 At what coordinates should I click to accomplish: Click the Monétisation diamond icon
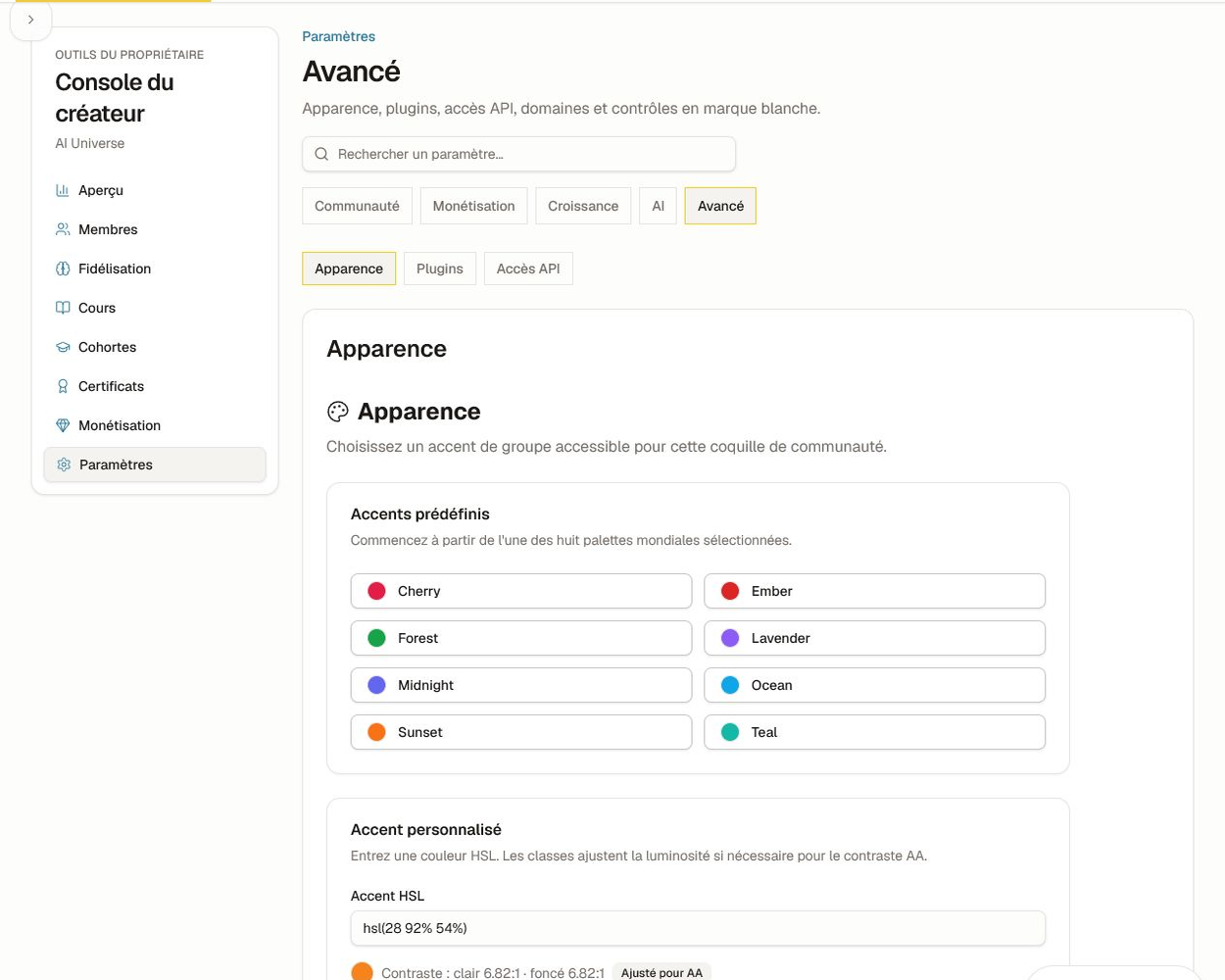(x=63, y=425)
